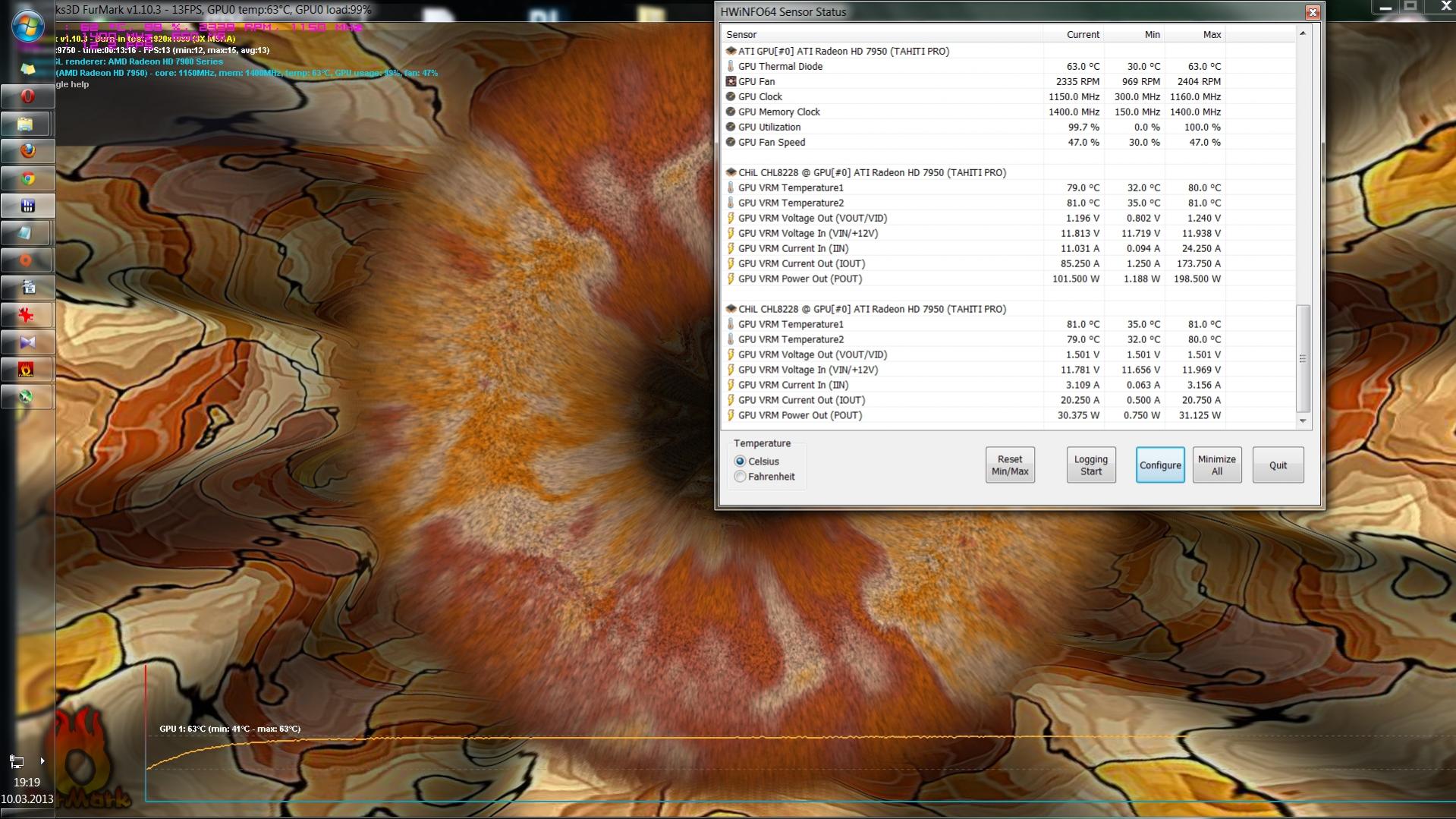The height and width of the screenshot is (819, 1456).
Task: Click Minimize All button
Action: click(1217, 465)
